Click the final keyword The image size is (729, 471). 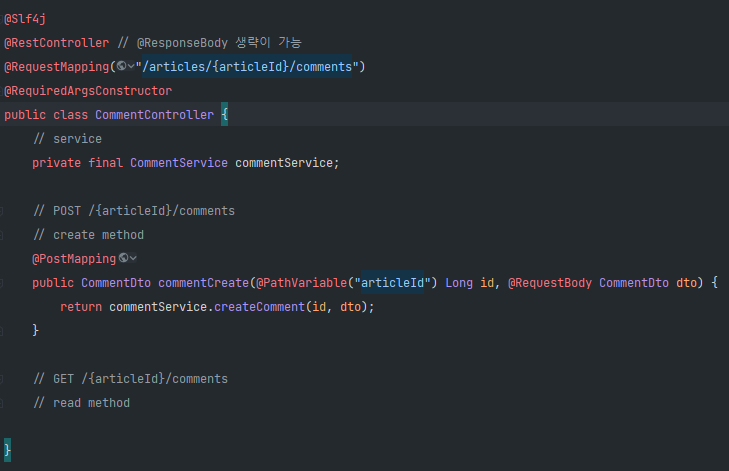(x=106, y=163)
